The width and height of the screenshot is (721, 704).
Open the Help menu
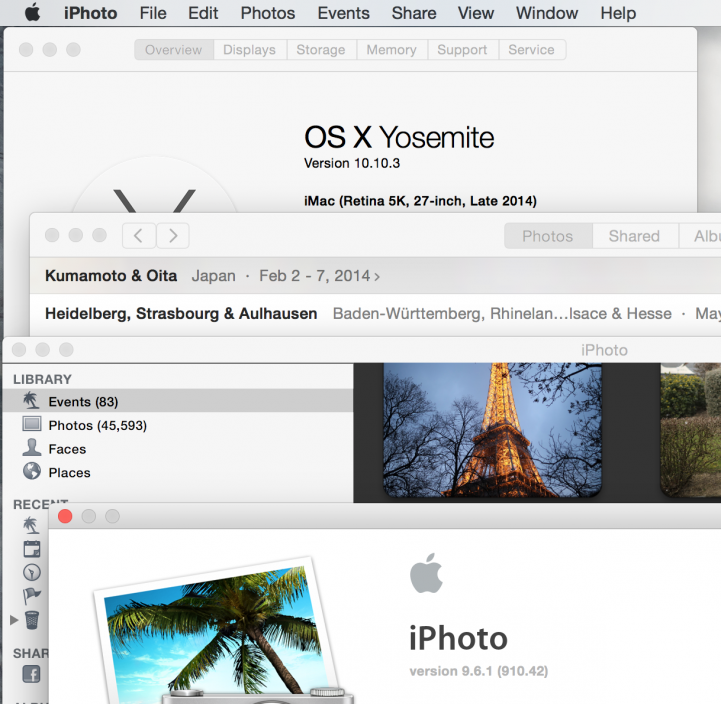(x=618, y=13)
